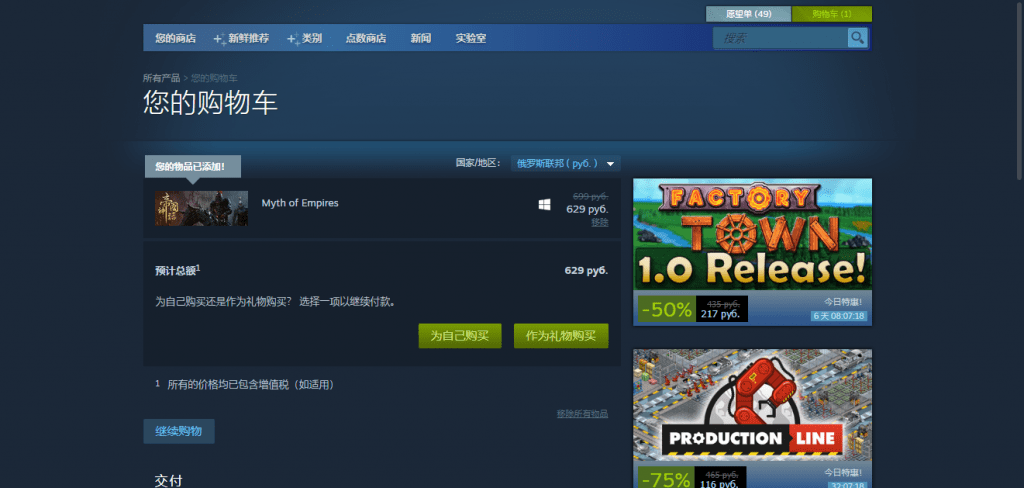Open the 愿望单 (49) wishlist button
The height and width of the screenshot is (488, 1024).
[x=748, y=14]
